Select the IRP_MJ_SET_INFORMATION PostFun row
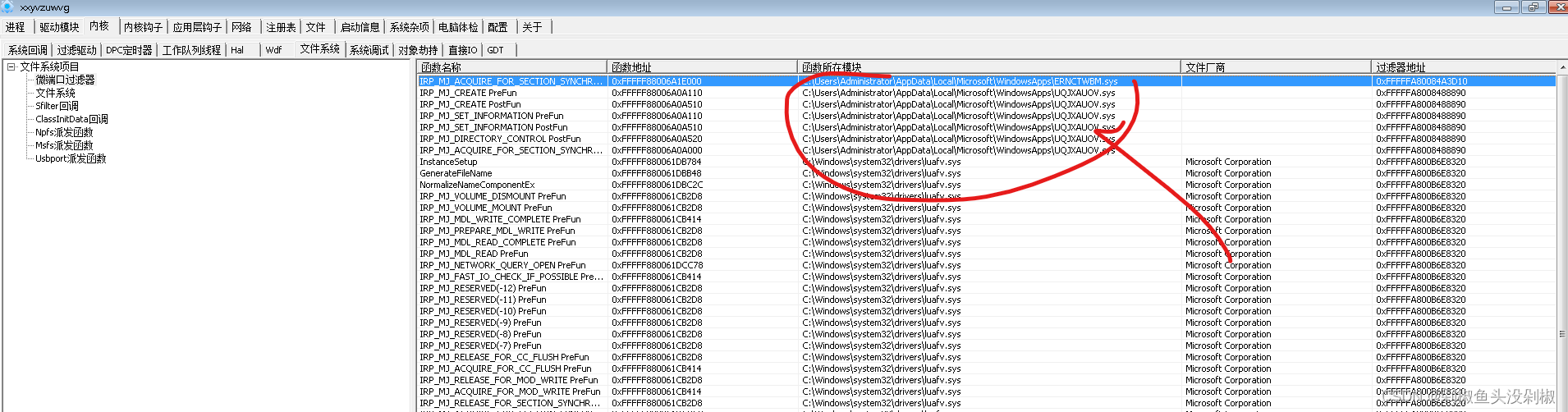 click(x=987, y=127)
